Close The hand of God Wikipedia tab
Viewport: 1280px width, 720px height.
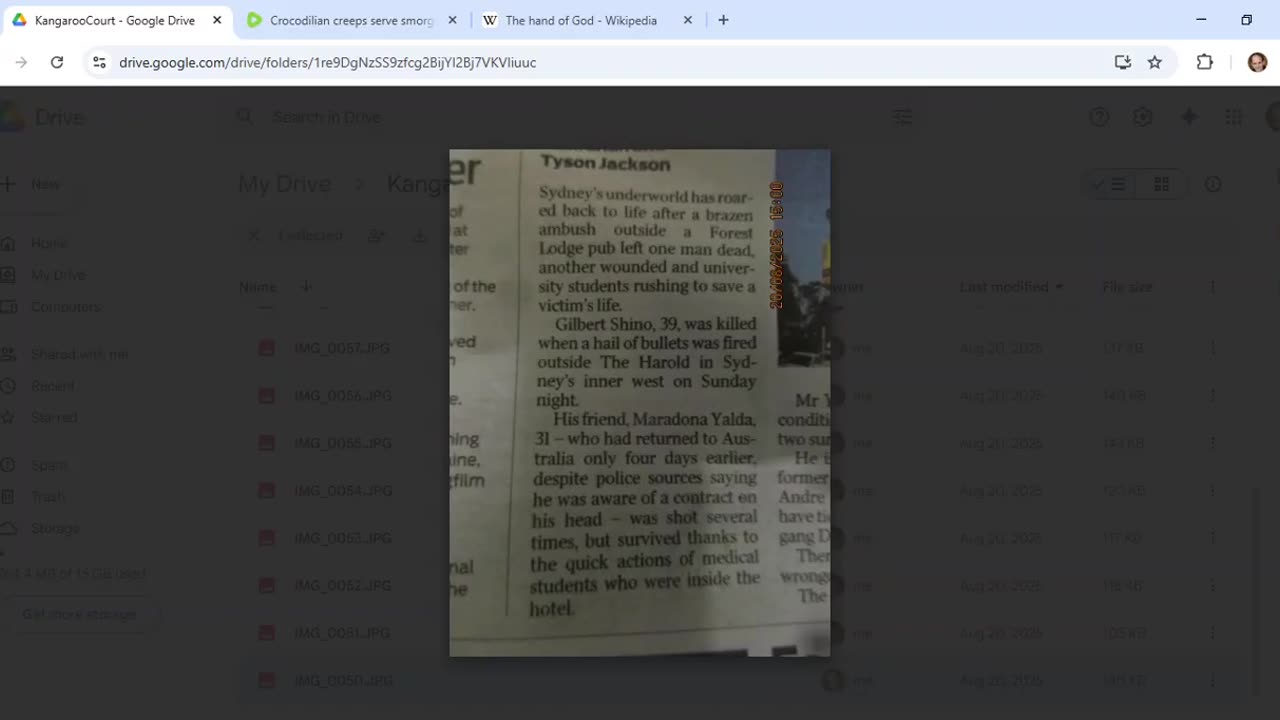point(687,20)
